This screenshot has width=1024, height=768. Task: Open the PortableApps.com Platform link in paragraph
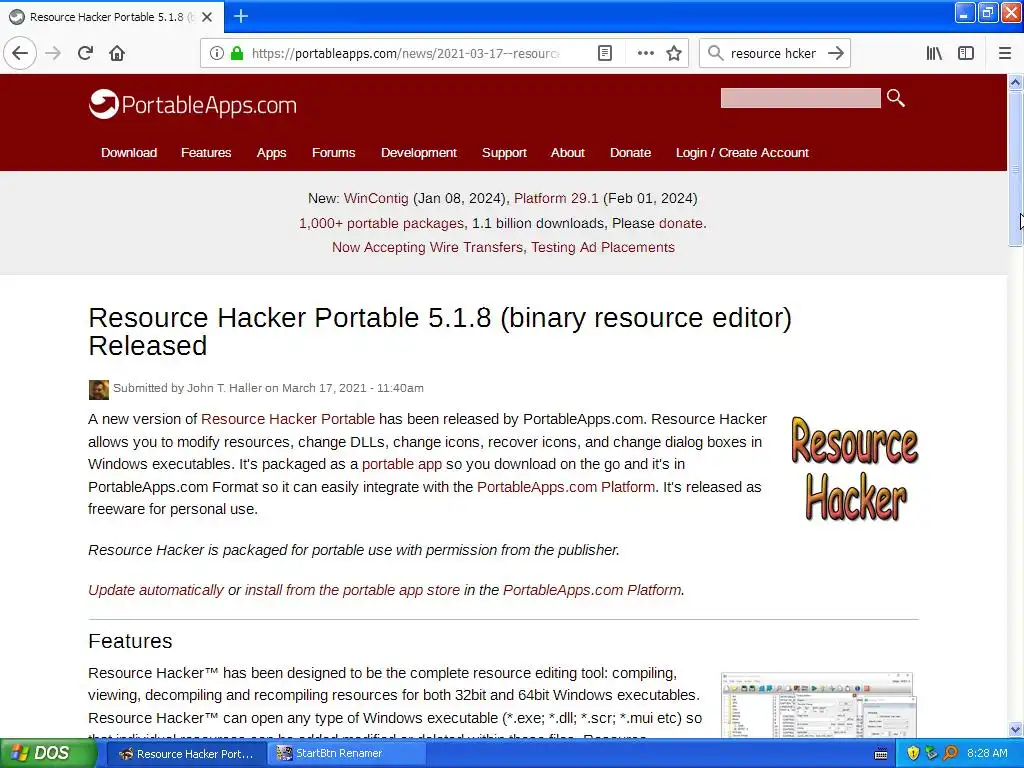tap(566, 487)
